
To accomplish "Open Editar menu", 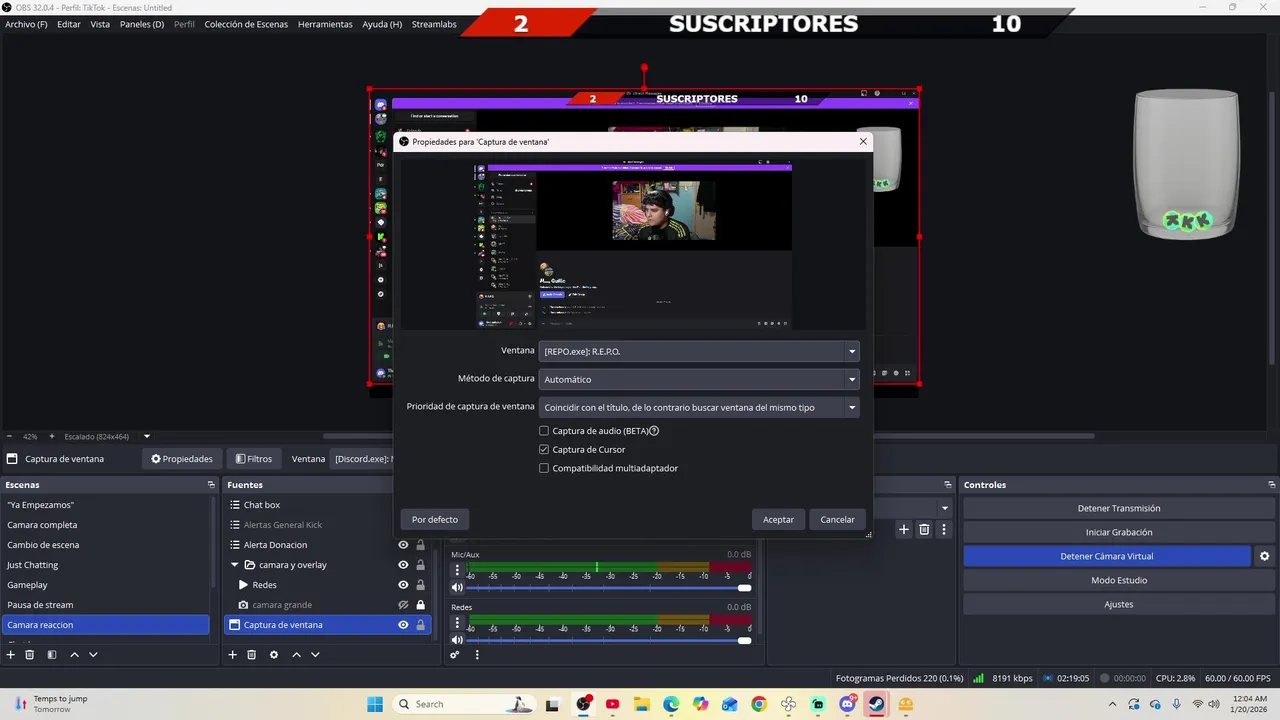I will click(x=69, y=24).
